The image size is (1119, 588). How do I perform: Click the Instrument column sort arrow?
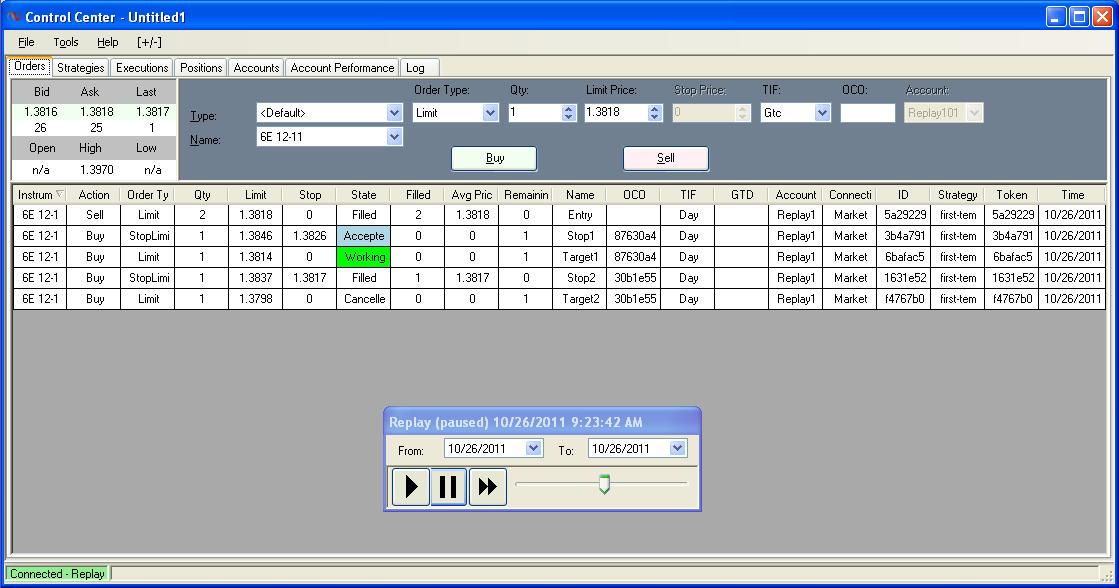point(59,195)
